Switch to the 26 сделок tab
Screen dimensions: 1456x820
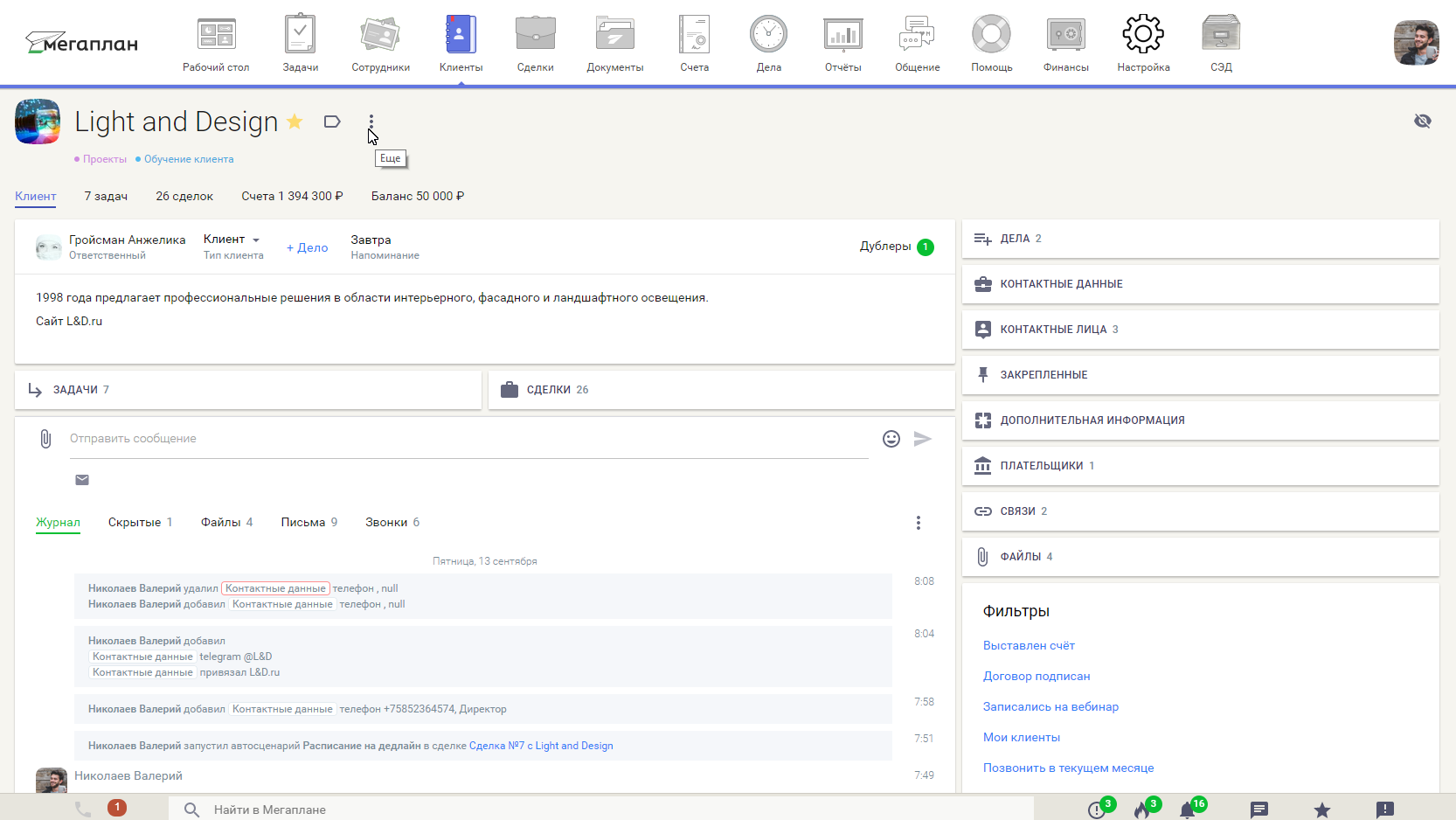pos(184,196)
